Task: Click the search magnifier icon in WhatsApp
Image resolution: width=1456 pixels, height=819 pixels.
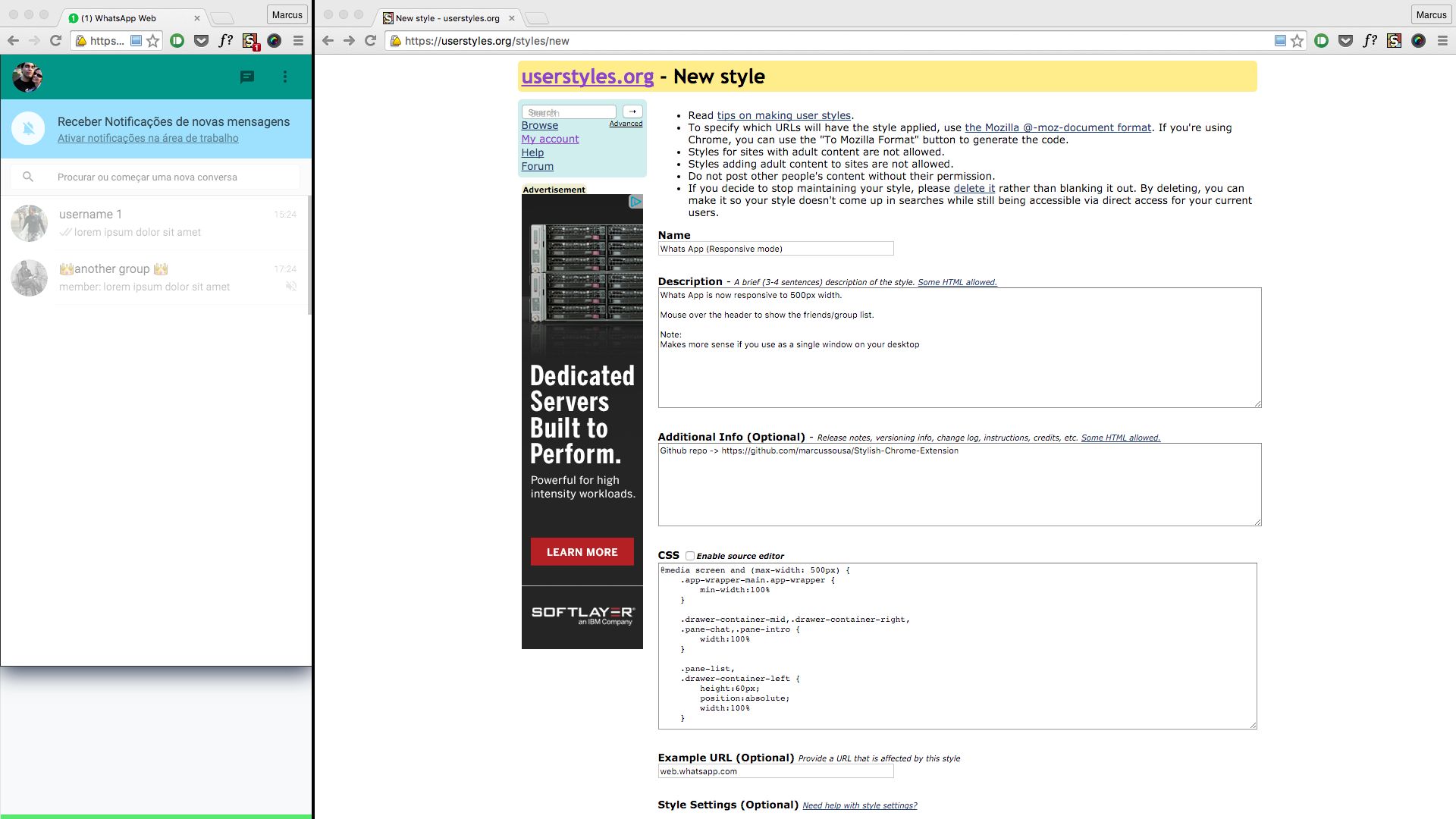Action: tap(28, 177)
